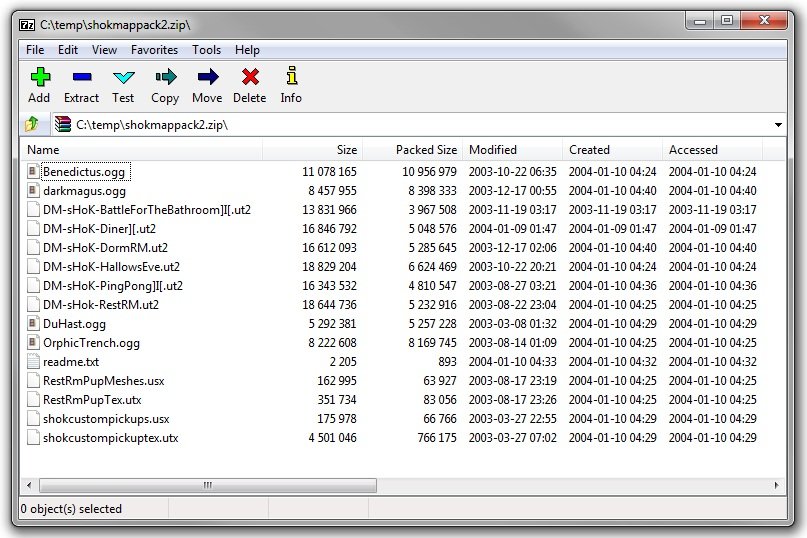Select DM-sHoK-HallowsEve.ut2 in the list

[111, 267]
